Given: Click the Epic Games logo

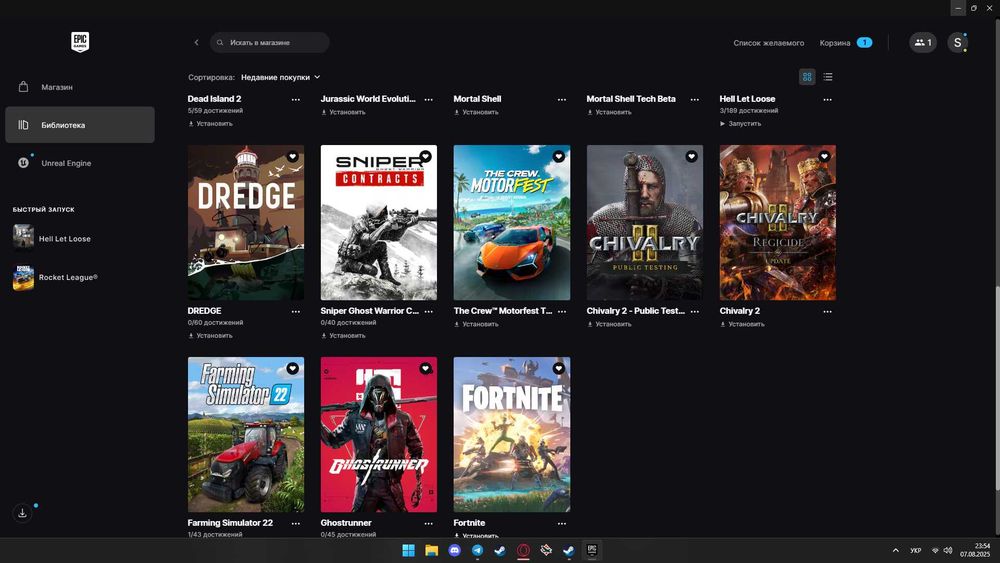Looking at the screenshot, I should point(80,42).
